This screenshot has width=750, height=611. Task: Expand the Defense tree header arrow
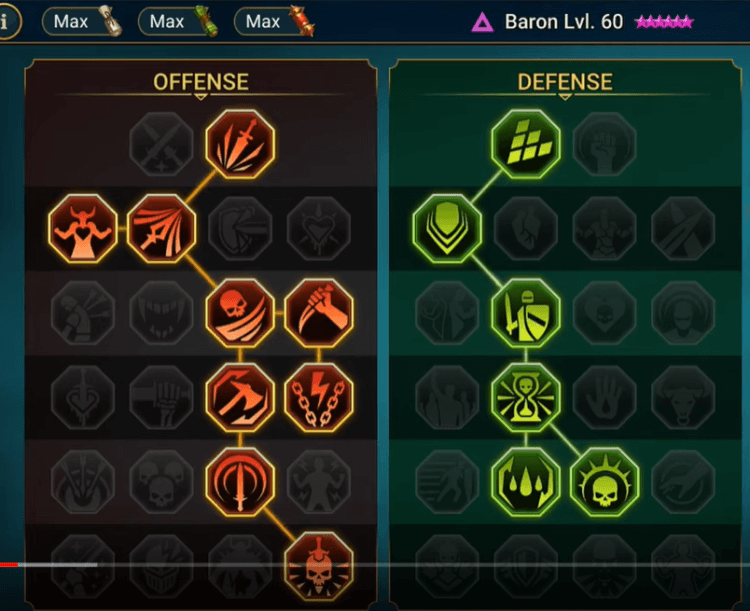pyautogui.click(x=565, y=97)
